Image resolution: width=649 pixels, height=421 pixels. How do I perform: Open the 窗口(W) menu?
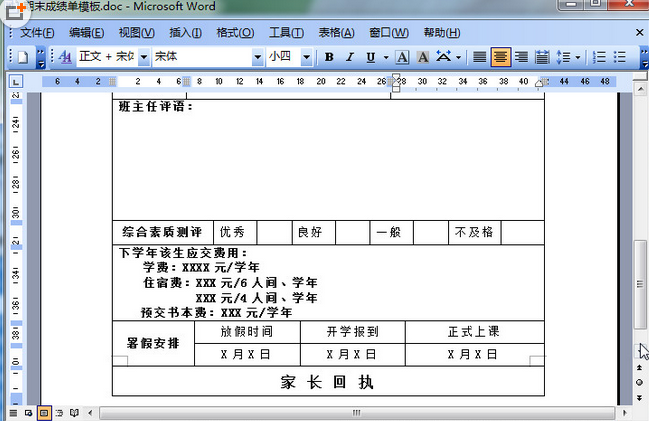coord(389,33)
